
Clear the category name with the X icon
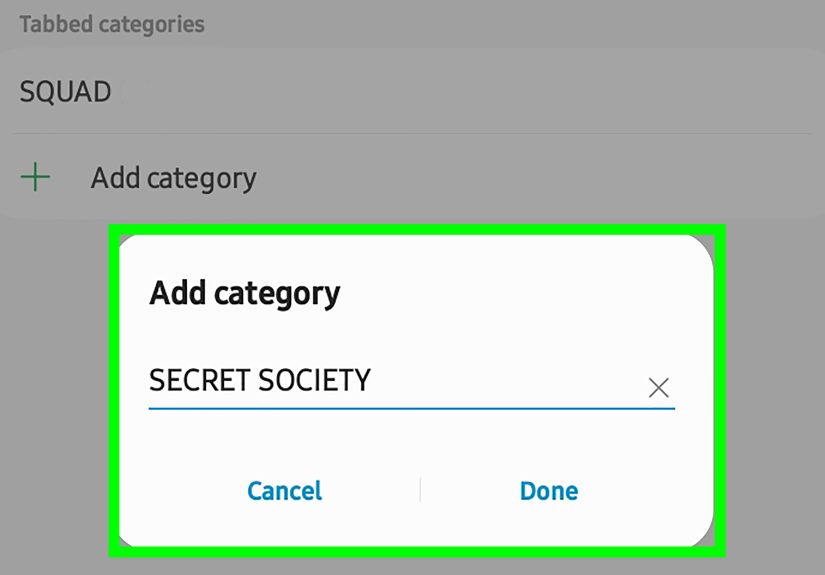(x=658, y=388)
